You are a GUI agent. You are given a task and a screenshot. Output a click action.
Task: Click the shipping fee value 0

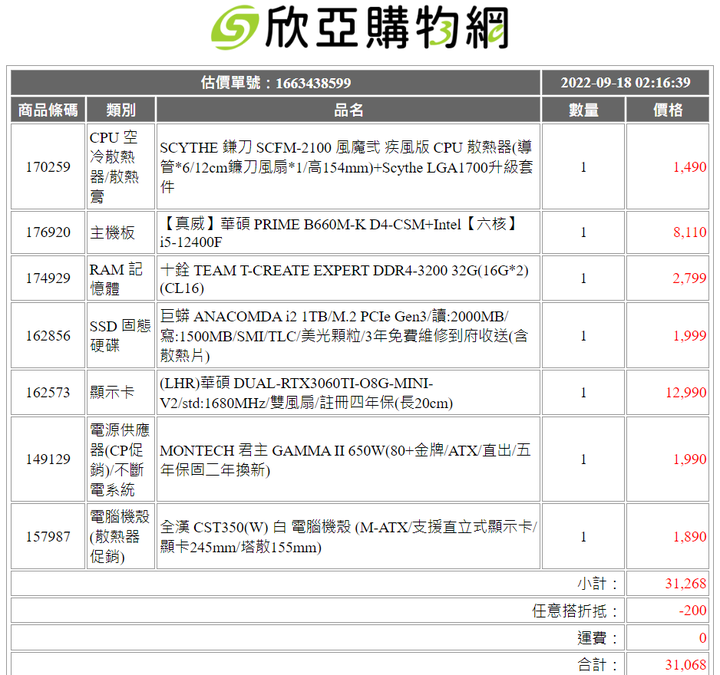(703, 638)
